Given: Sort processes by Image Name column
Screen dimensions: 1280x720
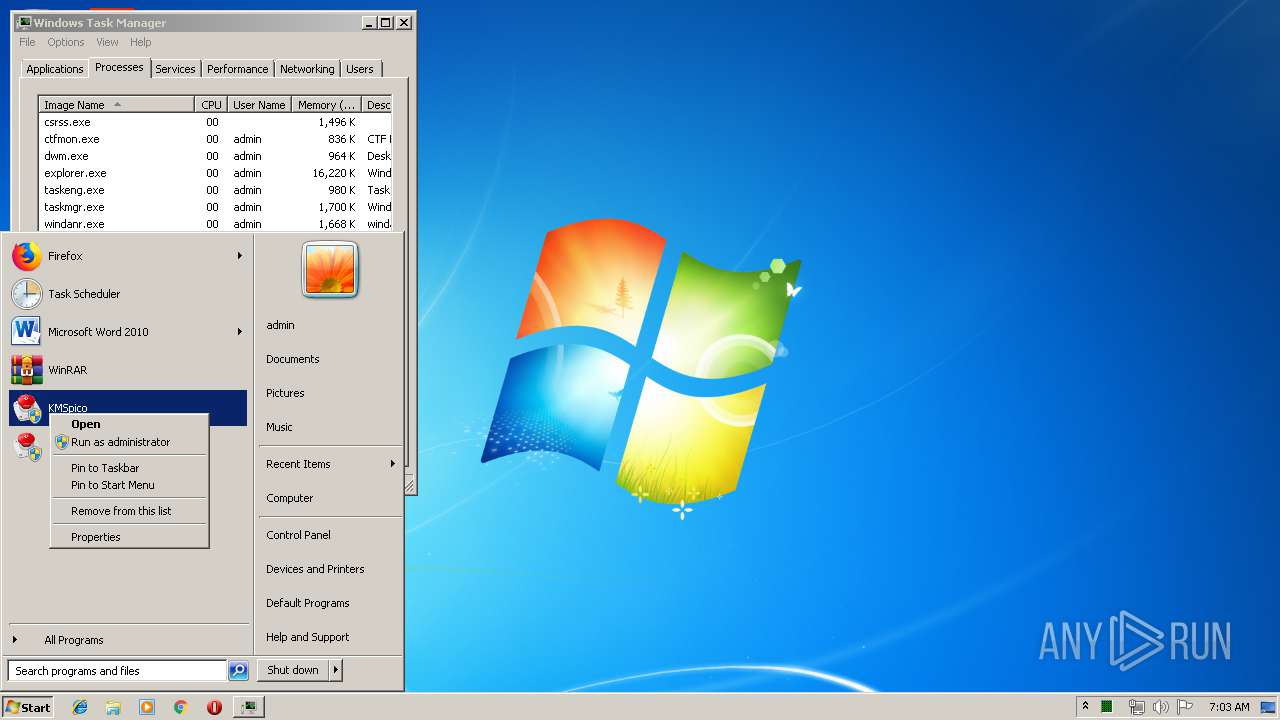Looking at the screenshot, I should click(x=116, y=104).
